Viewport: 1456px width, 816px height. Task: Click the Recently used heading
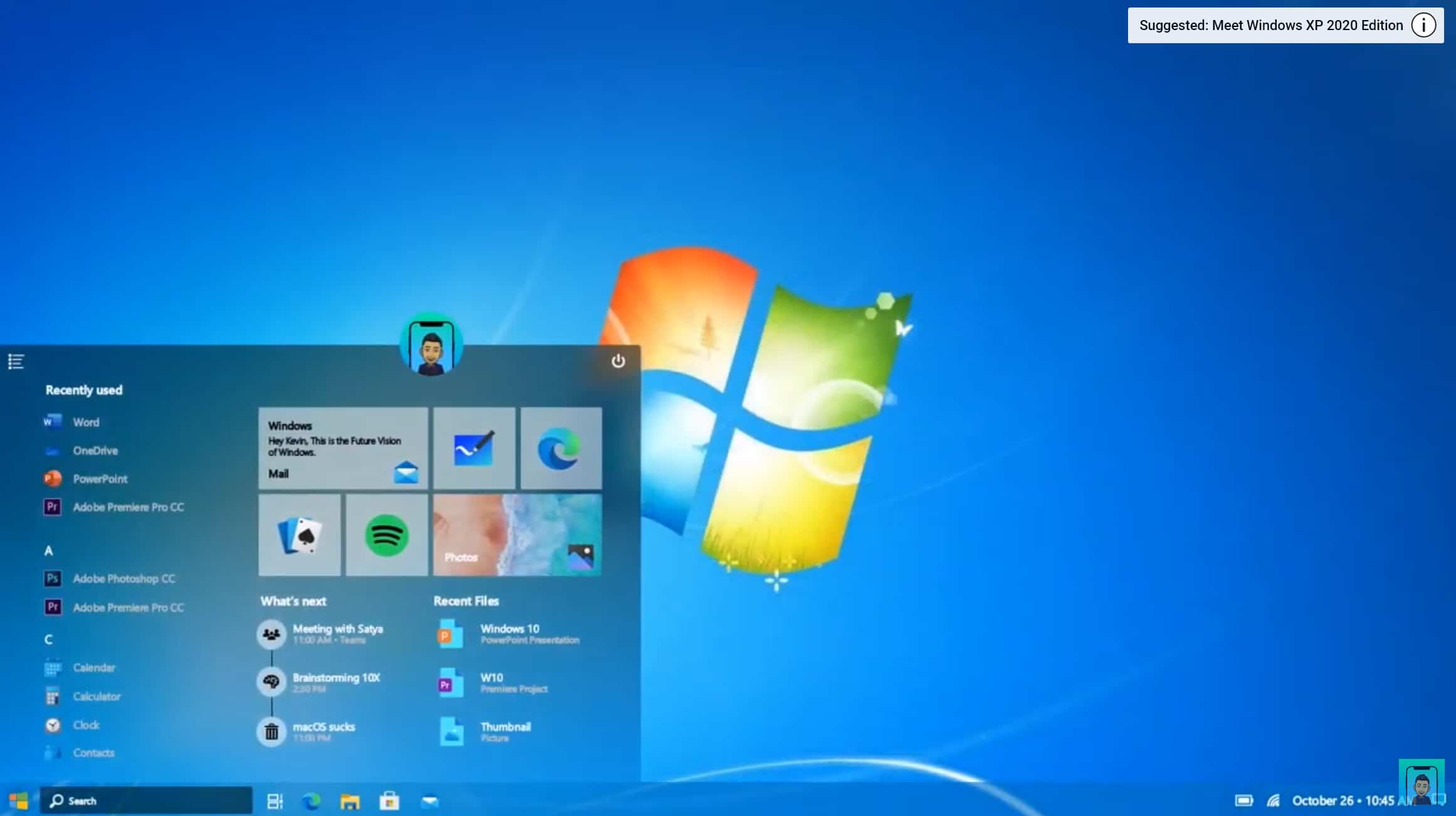pos(84,390)
